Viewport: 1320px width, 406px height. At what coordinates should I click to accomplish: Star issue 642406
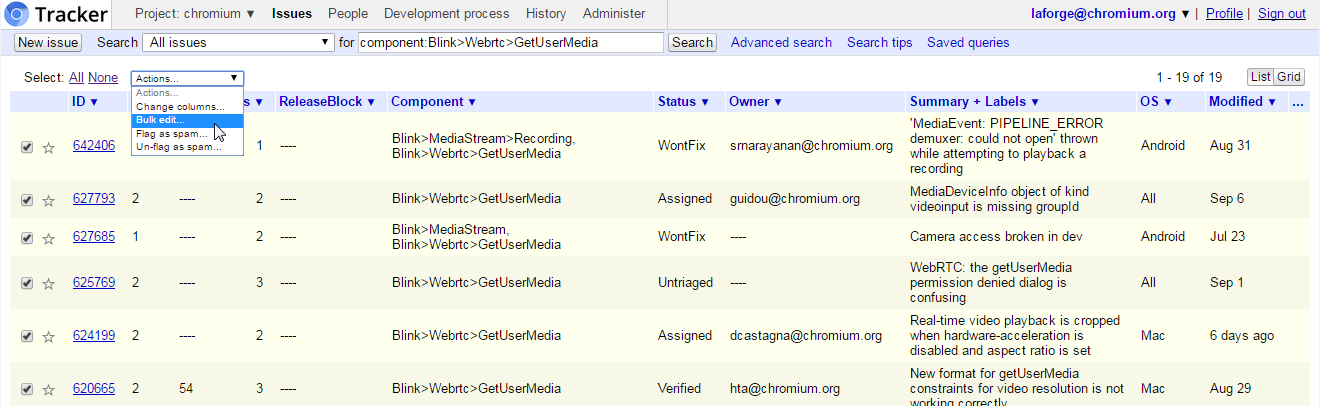point(48,147)
